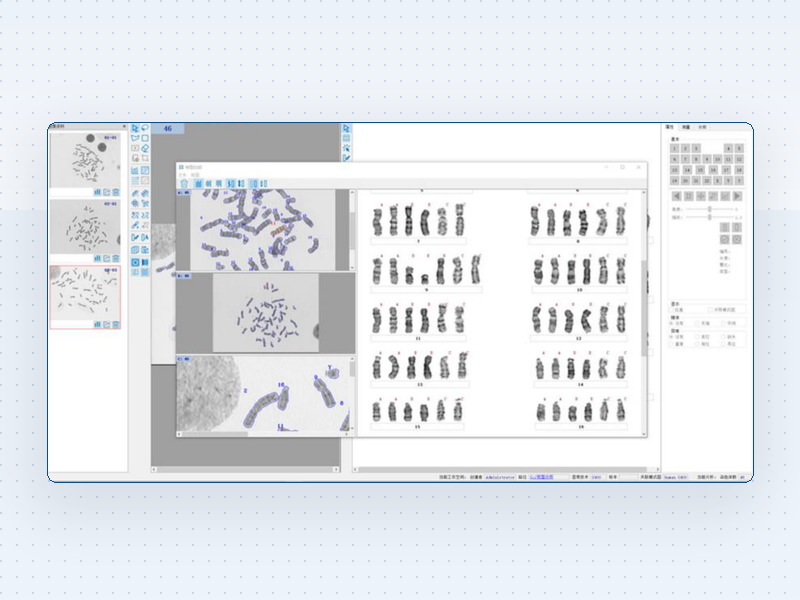This screenshot has width=800, height=600.
Task: Open the second menu in the dialog menu bar
Action: (x=195, y=175)
